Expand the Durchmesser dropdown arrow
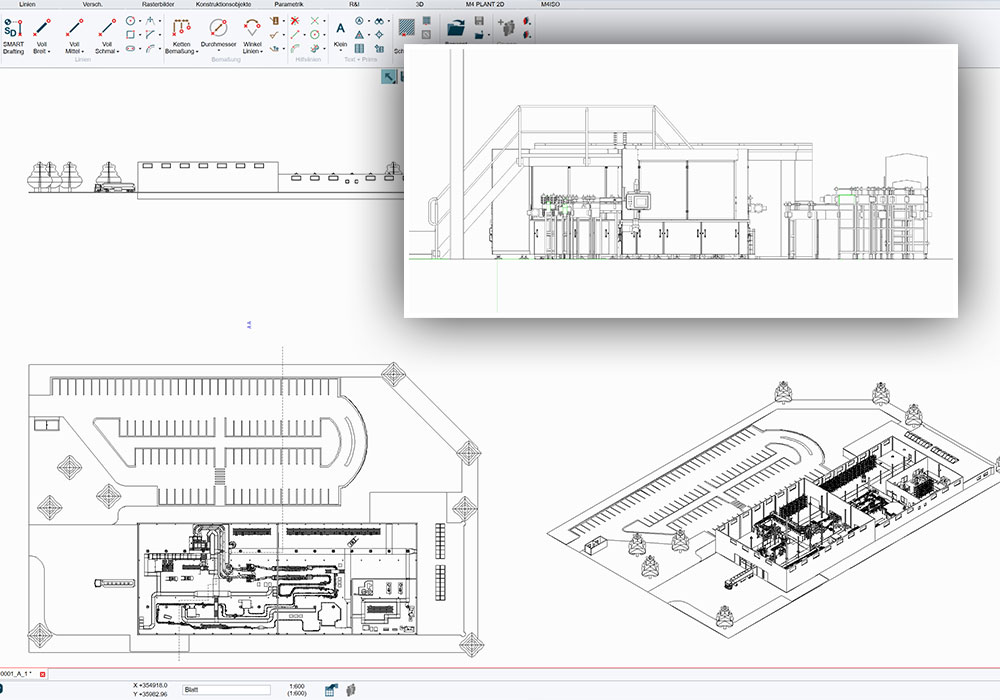Image resolution: width=1000 pixels, height=700 pixels. 218,52
